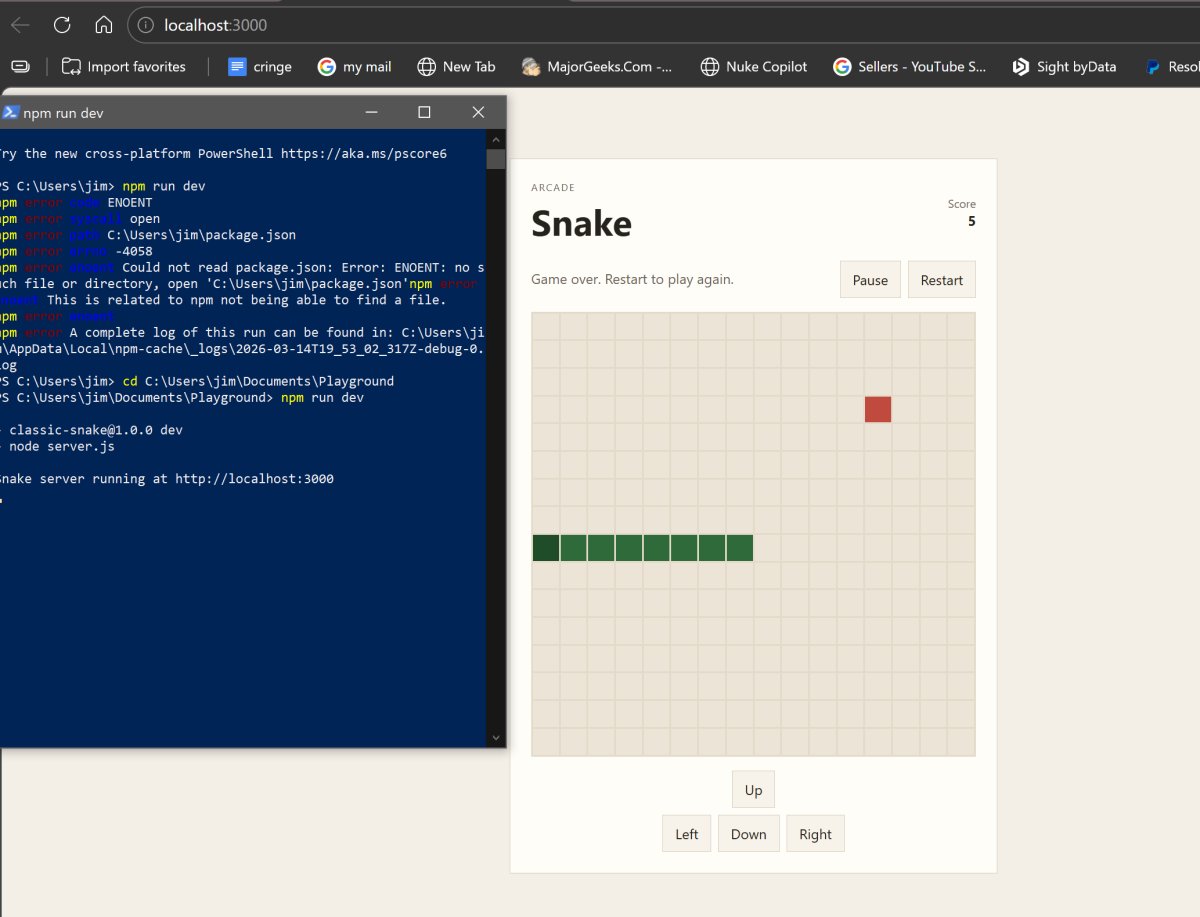Screen dimensions: 1200x917
Task: Open the Import favorites bookmark
Action: click(x=124, y=67)
